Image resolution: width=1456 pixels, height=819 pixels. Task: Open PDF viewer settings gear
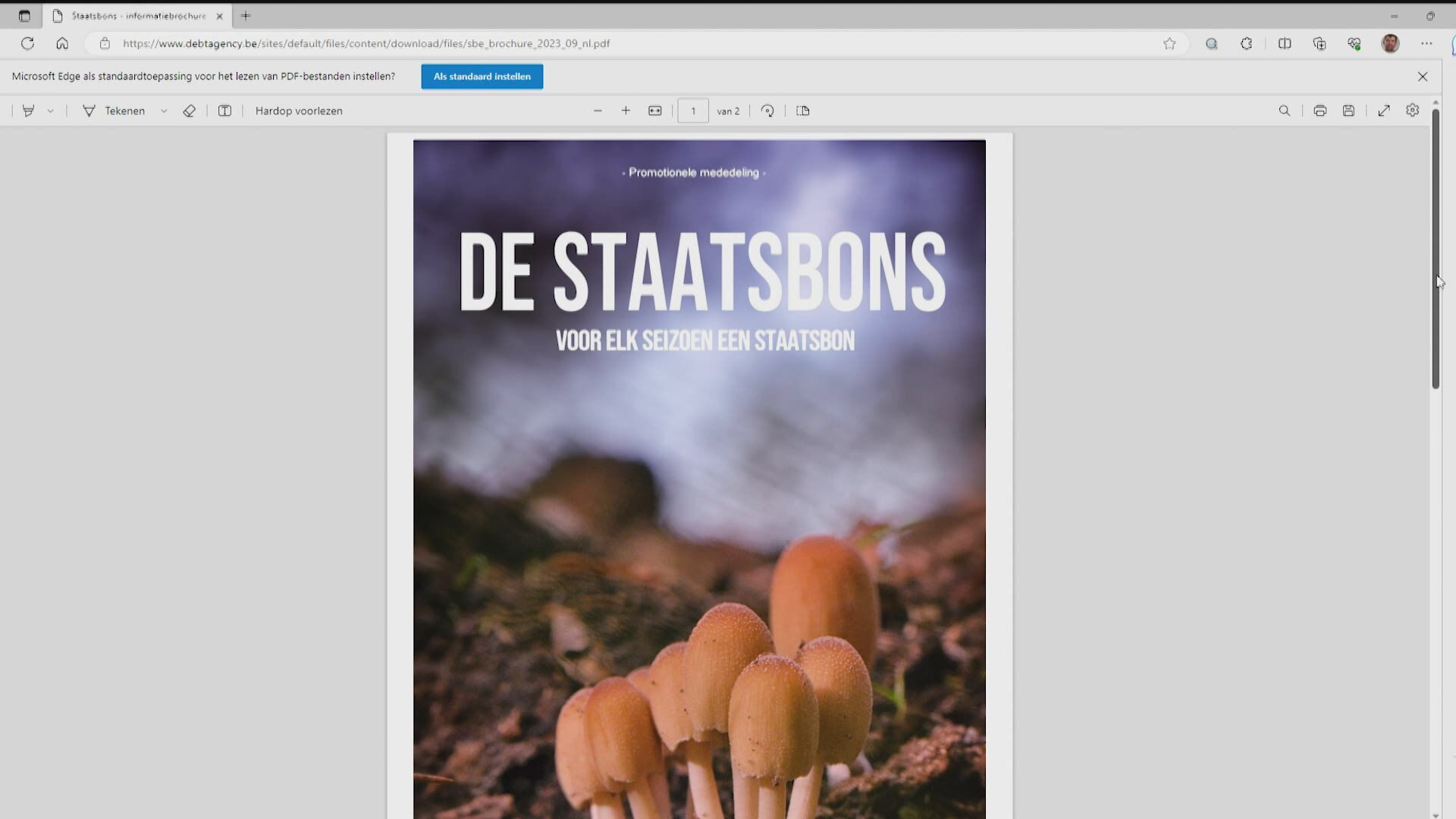(x=1412, y=111)
